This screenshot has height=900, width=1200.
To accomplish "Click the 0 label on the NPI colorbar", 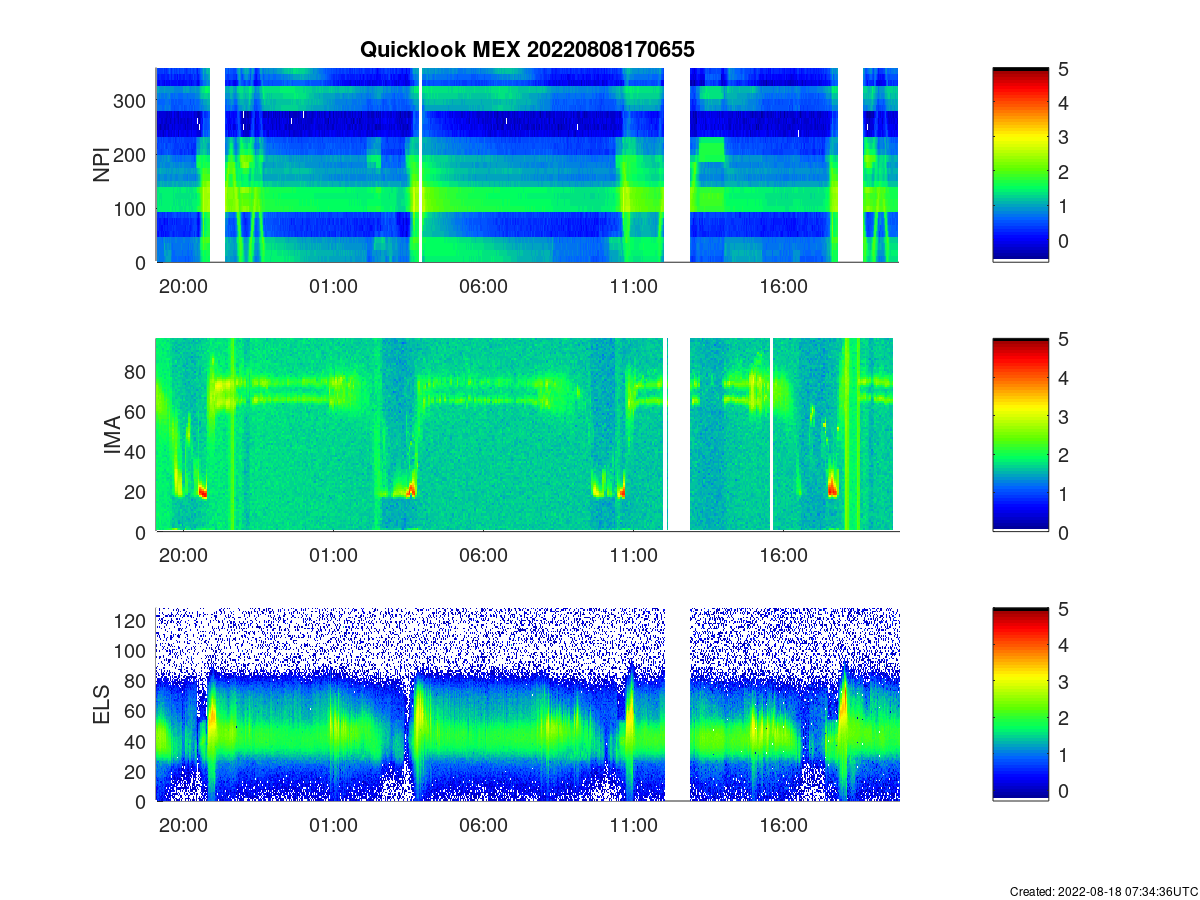I will [1065, 241].
